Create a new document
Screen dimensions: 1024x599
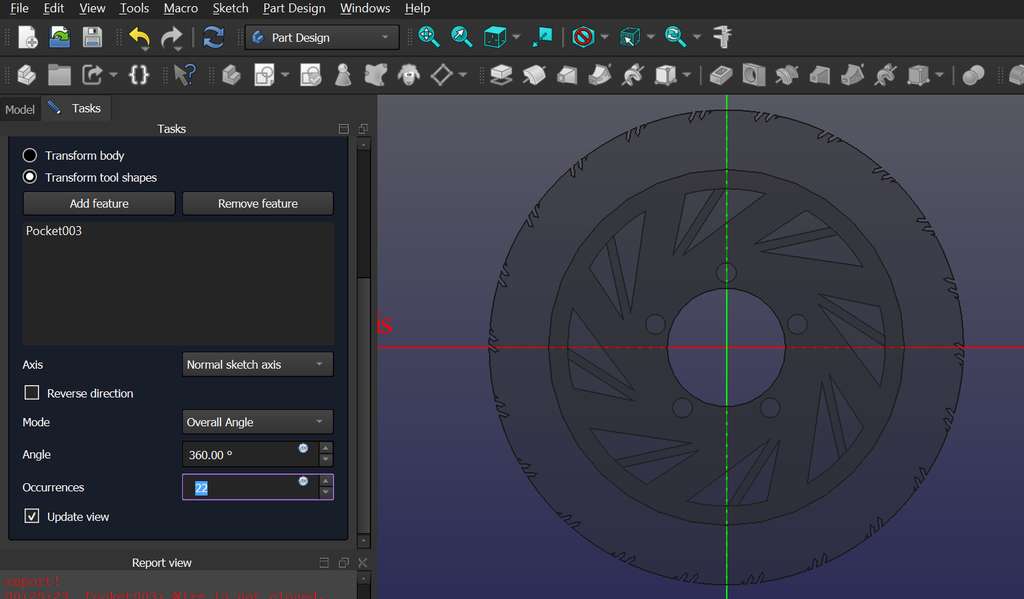point(27,37)
